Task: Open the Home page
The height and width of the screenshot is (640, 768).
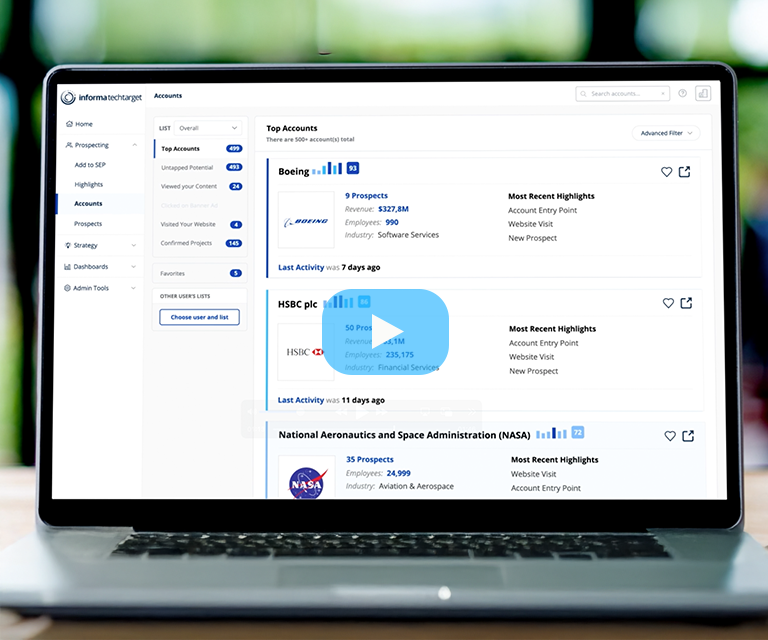Action: 79,124
